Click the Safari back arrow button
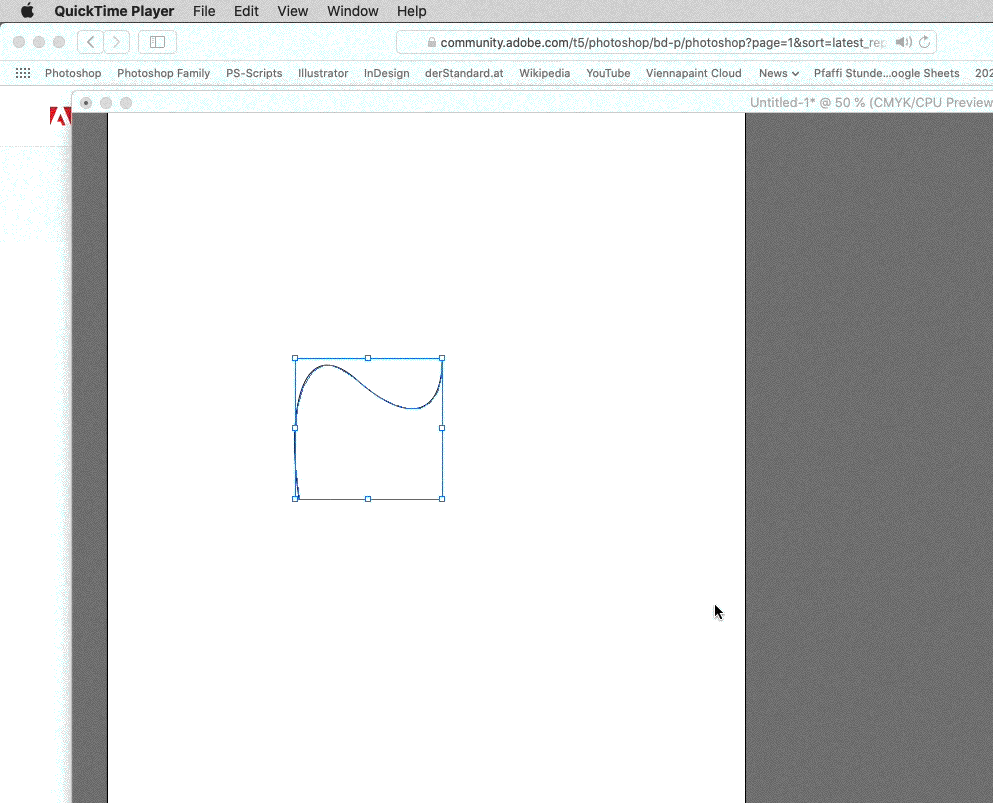Image resolution: width=993 pixels, height=803 pixels. point(91,42)
